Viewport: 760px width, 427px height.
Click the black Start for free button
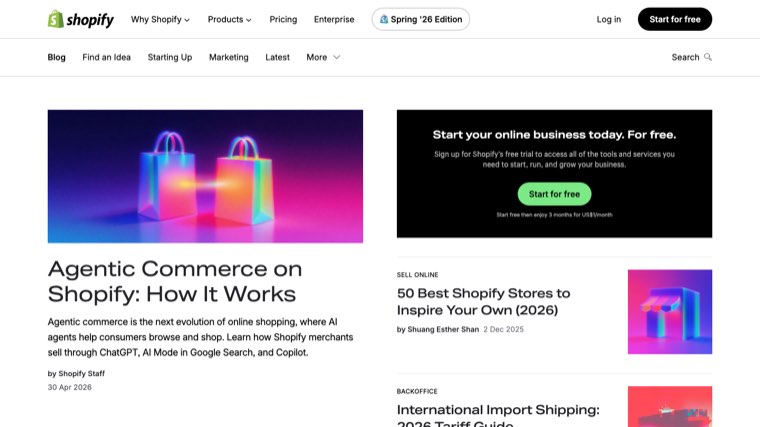675,19
